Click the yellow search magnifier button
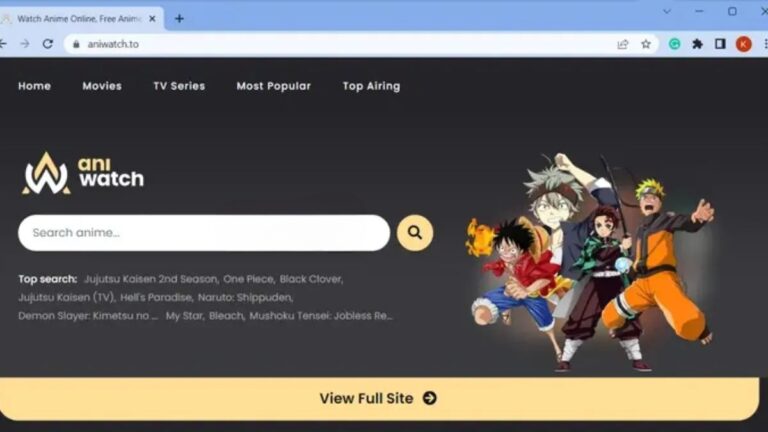 pos(415,233)
